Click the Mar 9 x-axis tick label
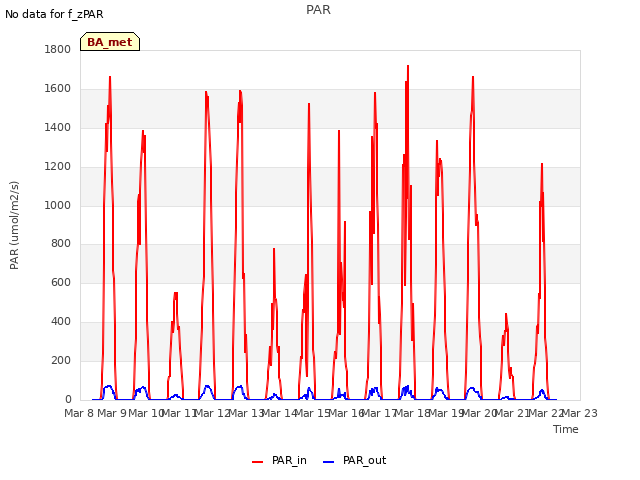This screenshot has width=640, height=480. pyautogui.click(x=112, y=413)
